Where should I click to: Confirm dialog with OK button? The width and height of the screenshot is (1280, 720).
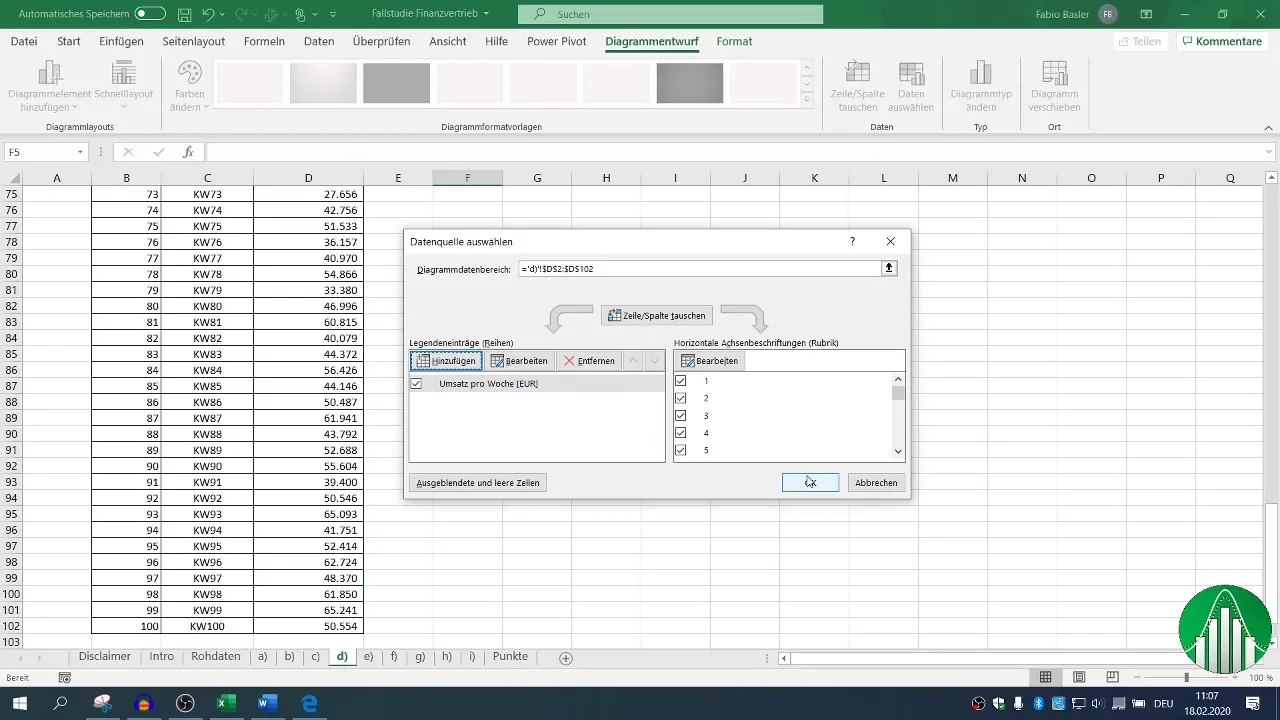point(810,482)
